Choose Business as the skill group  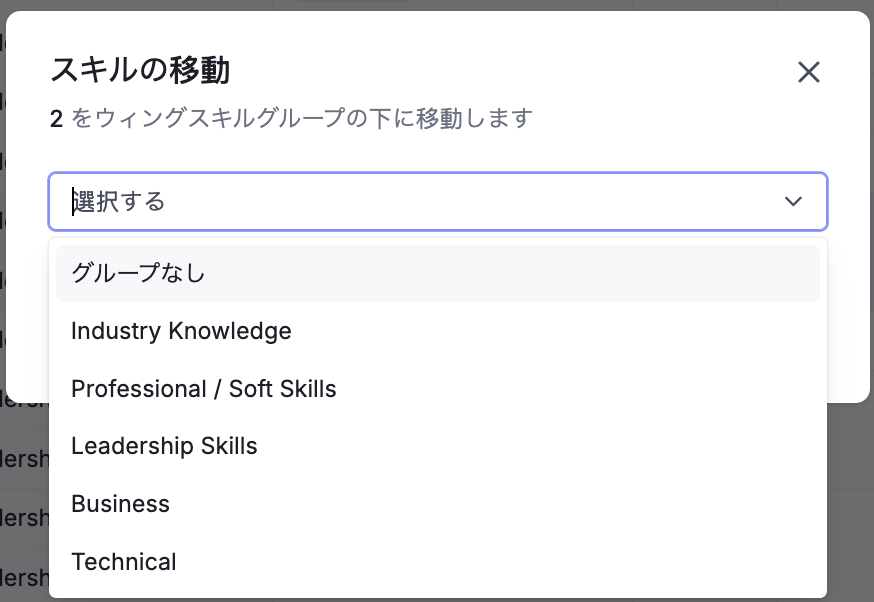coord(120,504)
